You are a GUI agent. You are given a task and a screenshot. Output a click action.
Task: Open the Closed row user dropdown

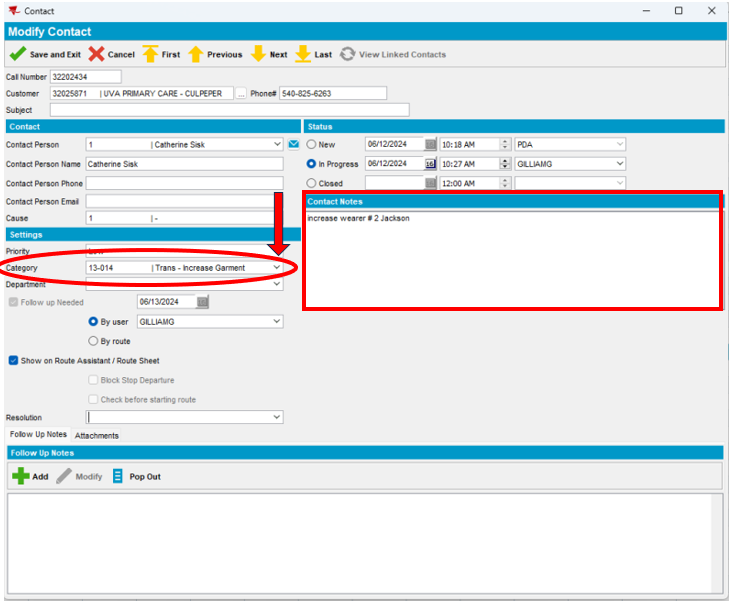click(620, 183)
